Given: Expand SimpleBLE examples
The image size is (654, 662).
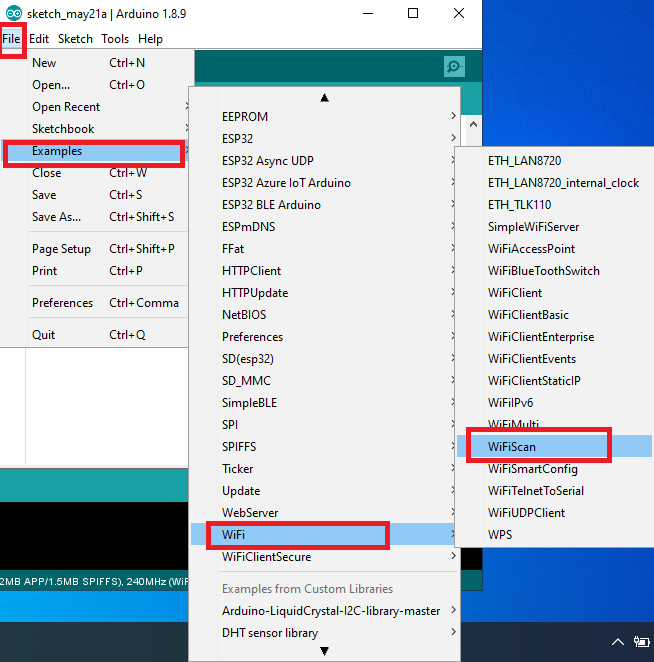Looking at the screenshot, I should [323, 403].
